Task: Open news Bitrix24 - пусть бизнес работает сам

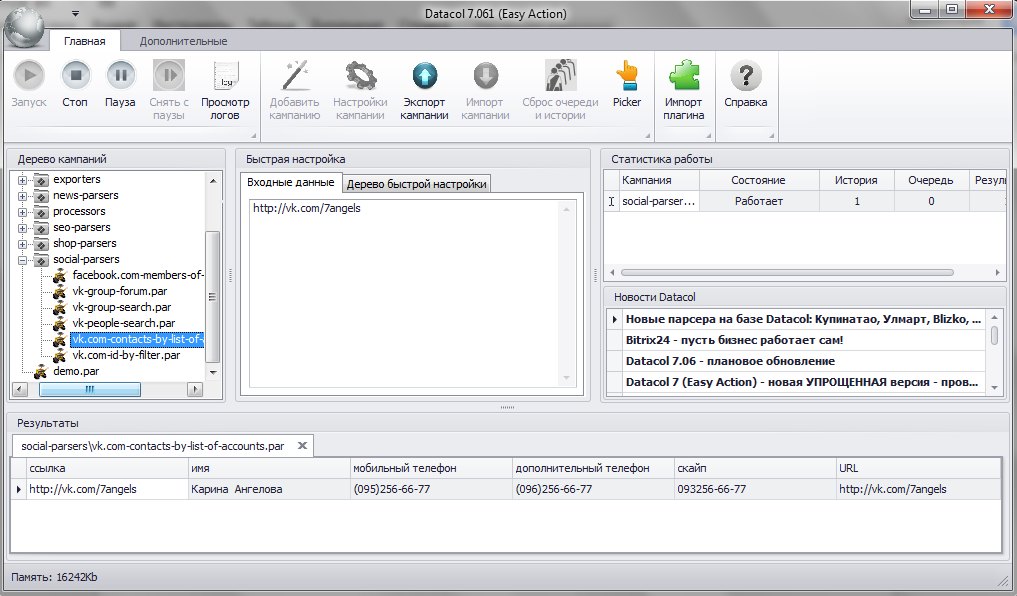Action: (x=803, y=340)
